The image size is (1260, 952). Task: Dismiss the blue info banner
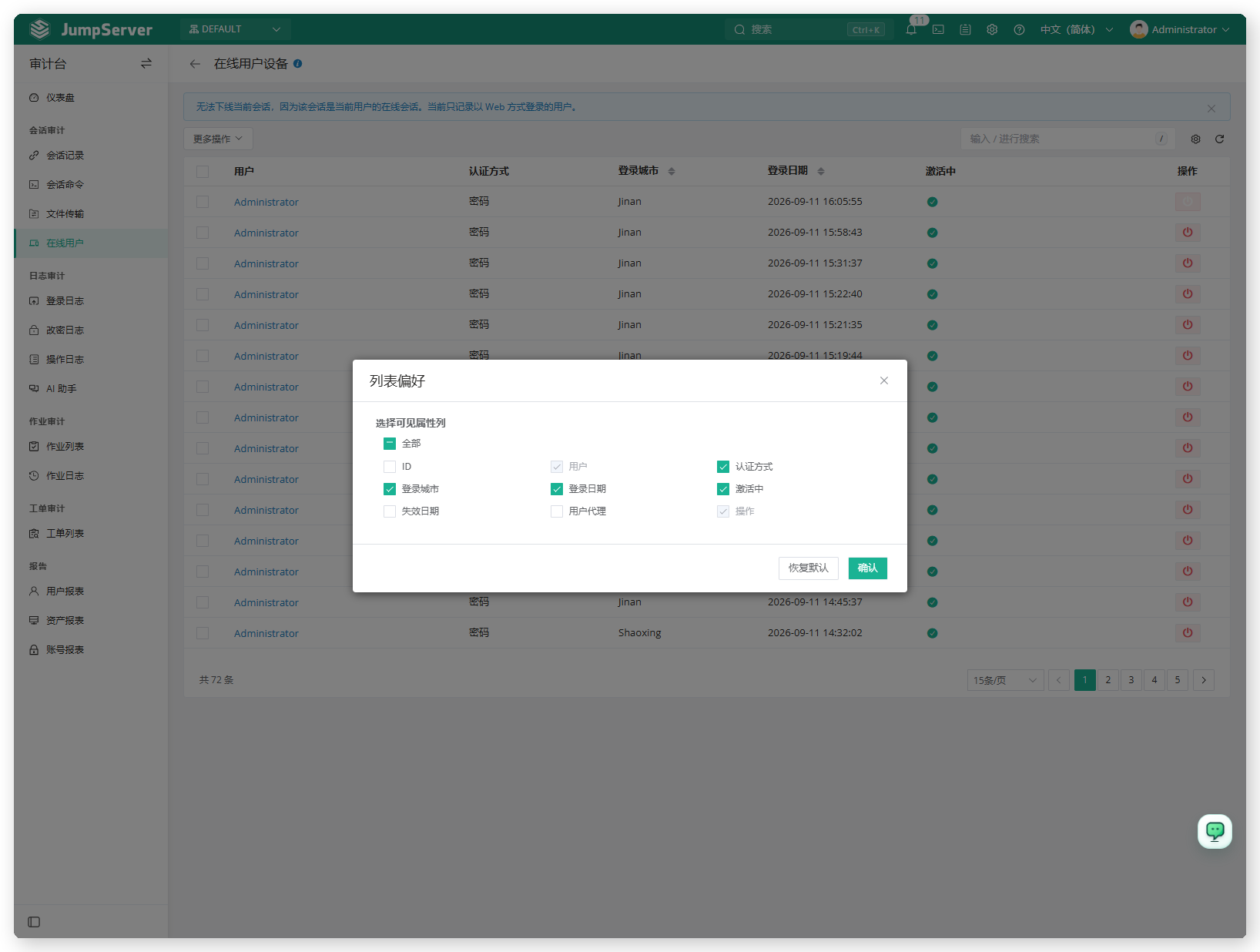point(1211,109)
